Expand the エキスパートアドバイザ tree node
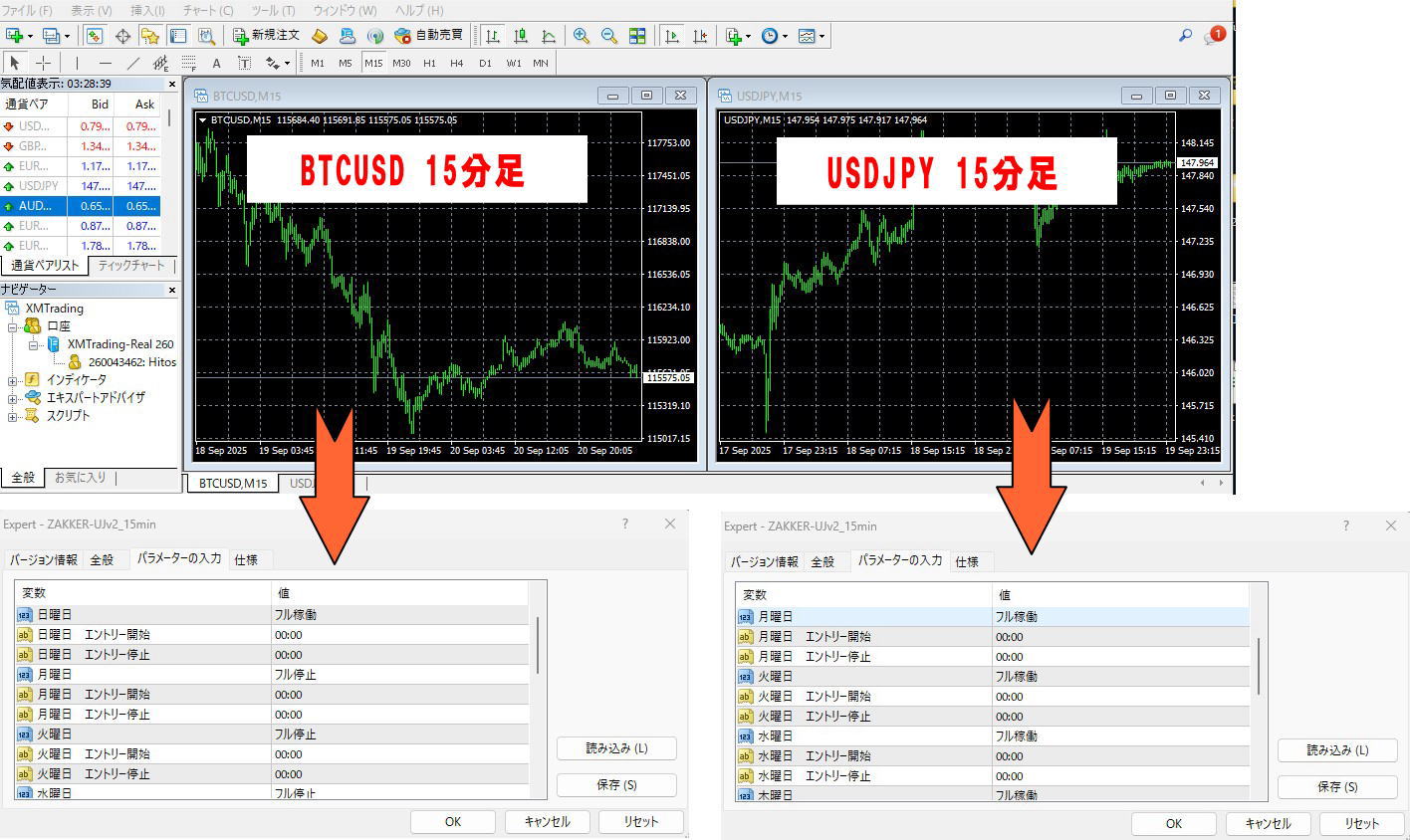Image resolution: width=1410 pixels, height=840 pixels. [12, 398]
